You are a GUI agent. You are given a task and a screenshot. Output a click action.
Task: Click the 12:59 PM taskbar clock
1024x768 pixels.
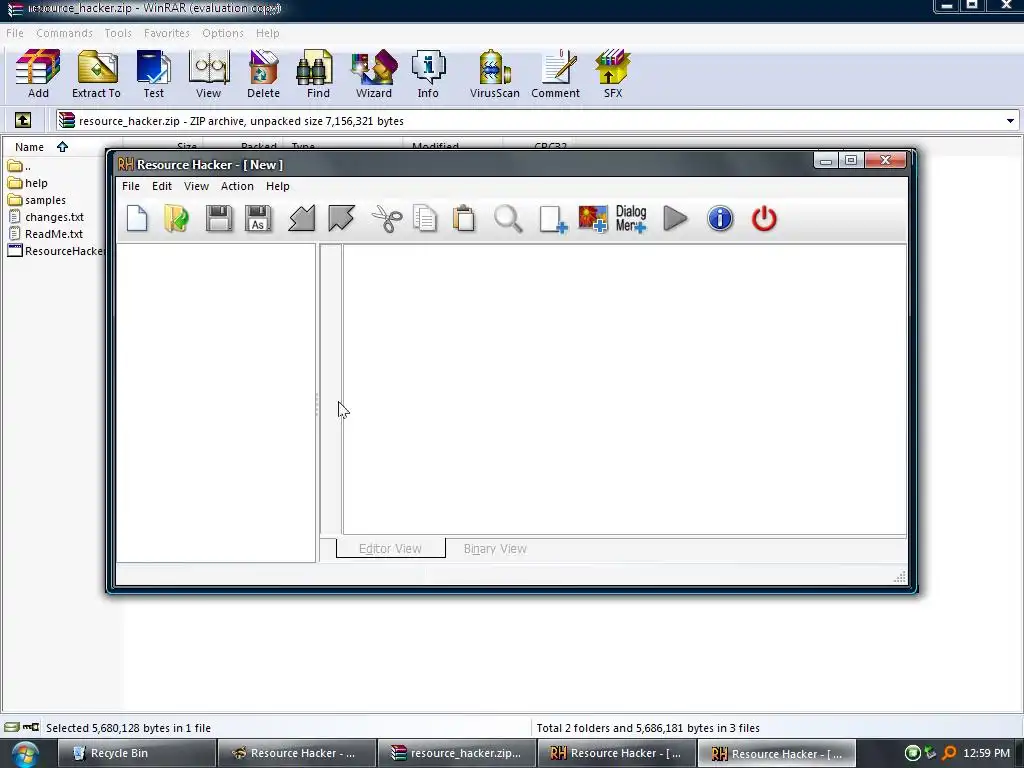[986, 753]
